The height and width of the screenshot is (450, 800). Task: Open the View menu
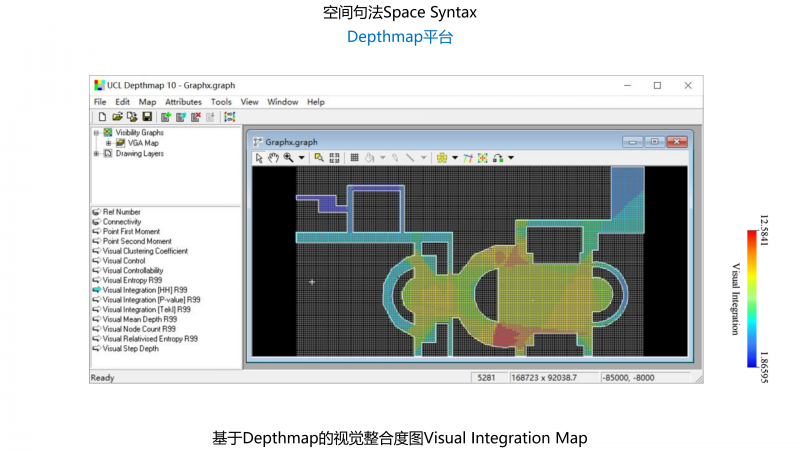click(249, 102)
